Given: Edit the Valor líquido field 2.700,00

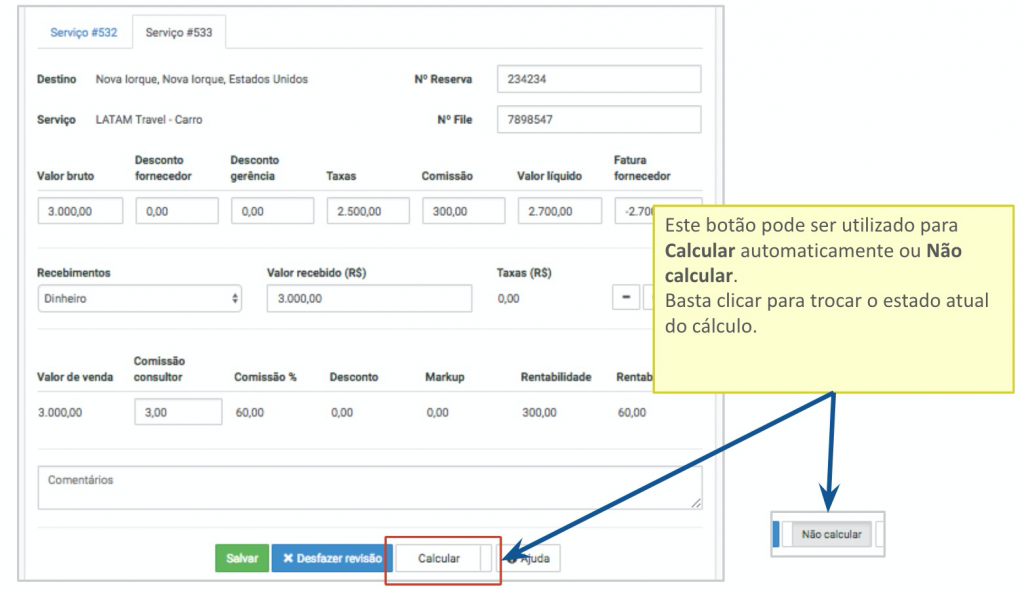Looking at the screenshot, I should [560, 212].
